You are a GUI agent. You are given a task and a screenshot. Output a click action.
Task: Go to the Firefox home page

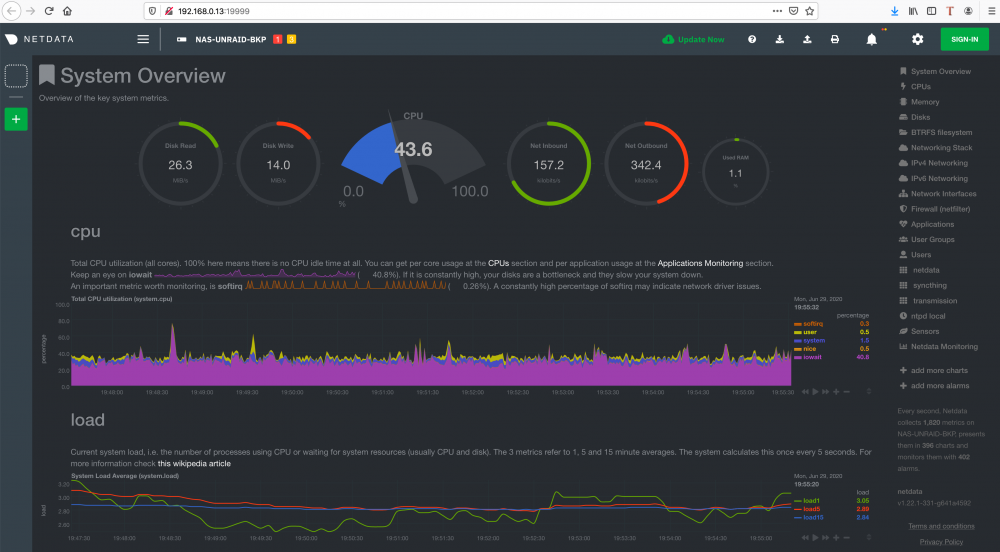click(68, 11)
